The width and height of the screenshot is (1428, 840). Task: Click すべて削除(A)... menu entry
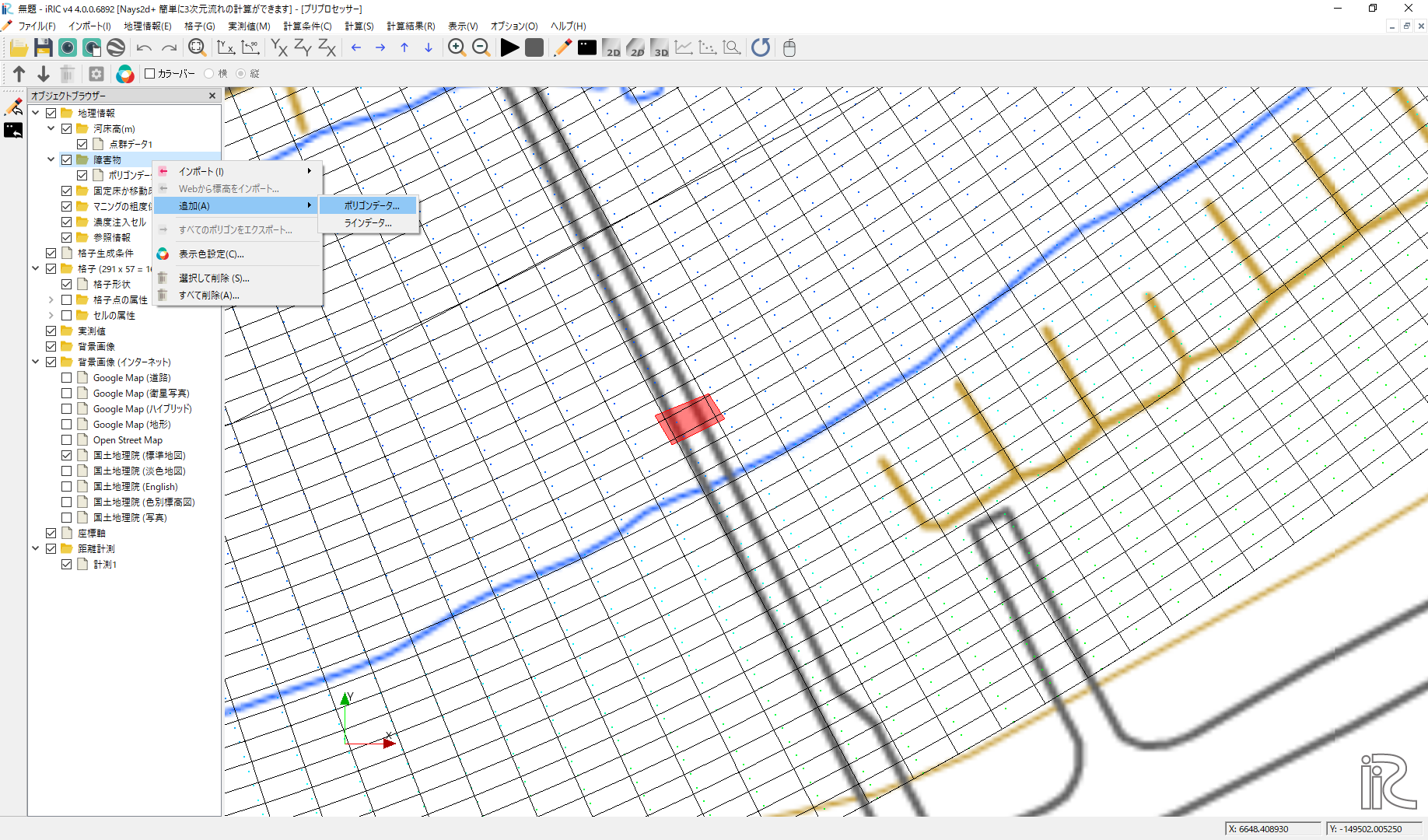(x=237, y=295)
